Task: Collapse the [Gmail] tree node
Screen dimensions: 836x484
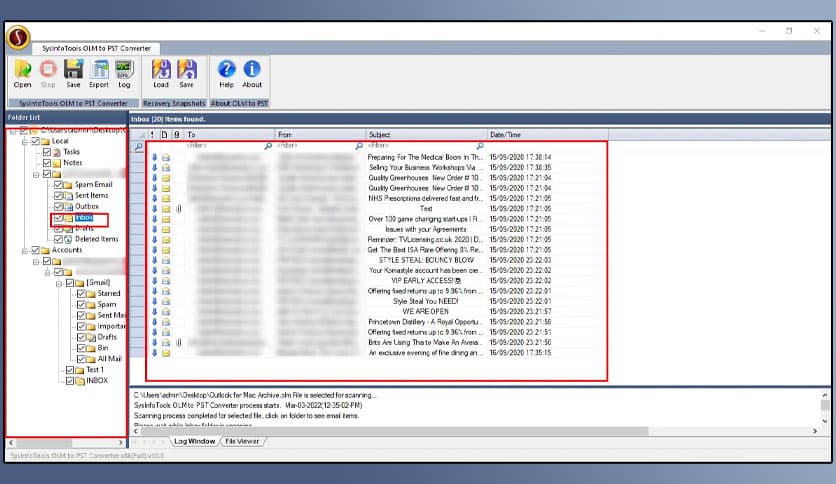Action: click(59, 284)
